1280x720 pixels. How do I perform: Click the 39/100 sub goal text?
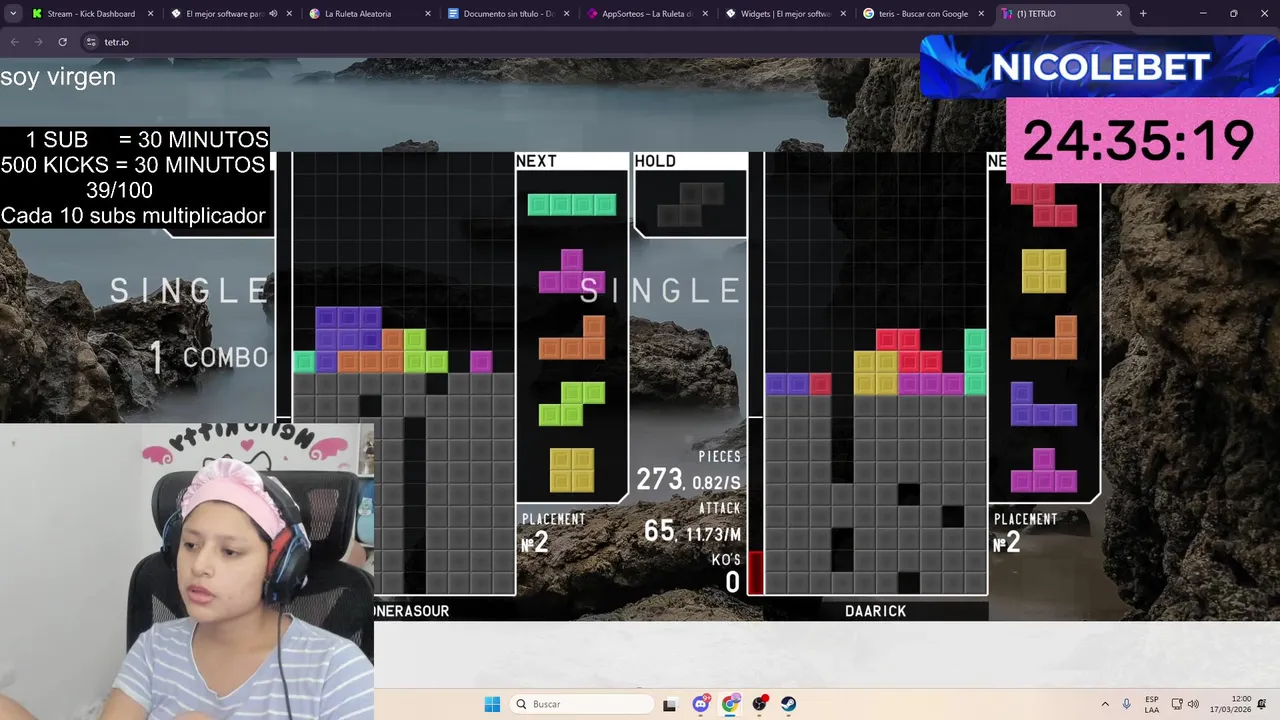click(x=119, y=190)
